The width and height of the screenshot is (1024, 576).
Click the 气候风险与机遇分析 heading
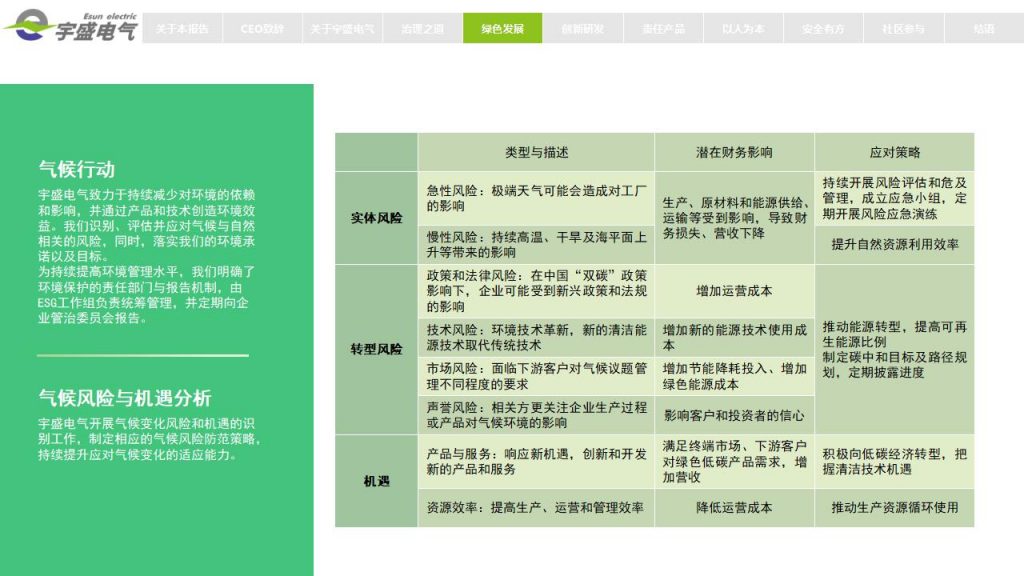125,398
